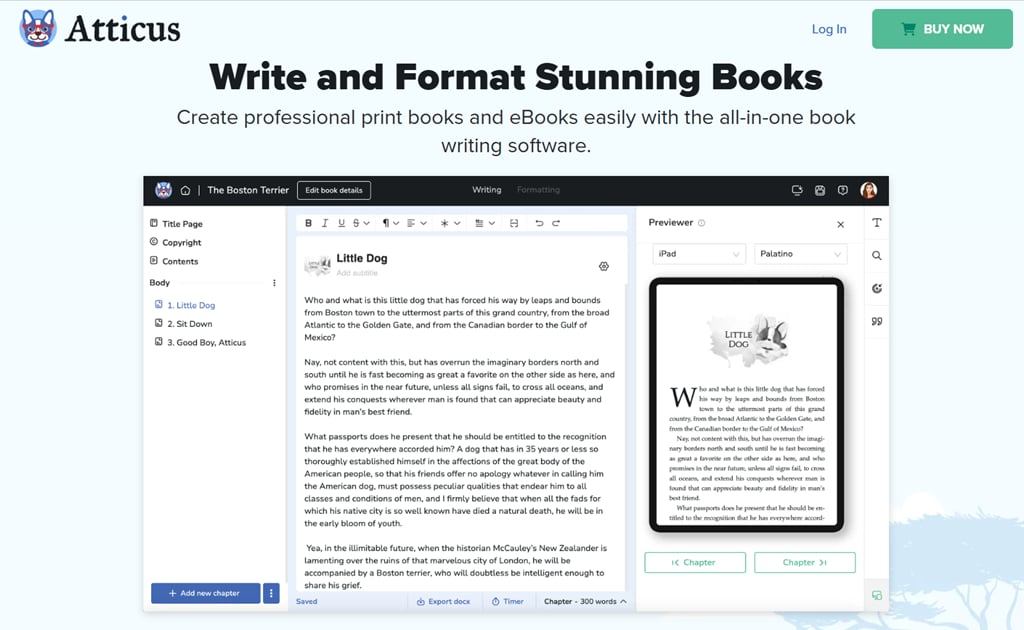Toggle bold formatting
This screenshot has height=630, width=1024.
point(308,223)
